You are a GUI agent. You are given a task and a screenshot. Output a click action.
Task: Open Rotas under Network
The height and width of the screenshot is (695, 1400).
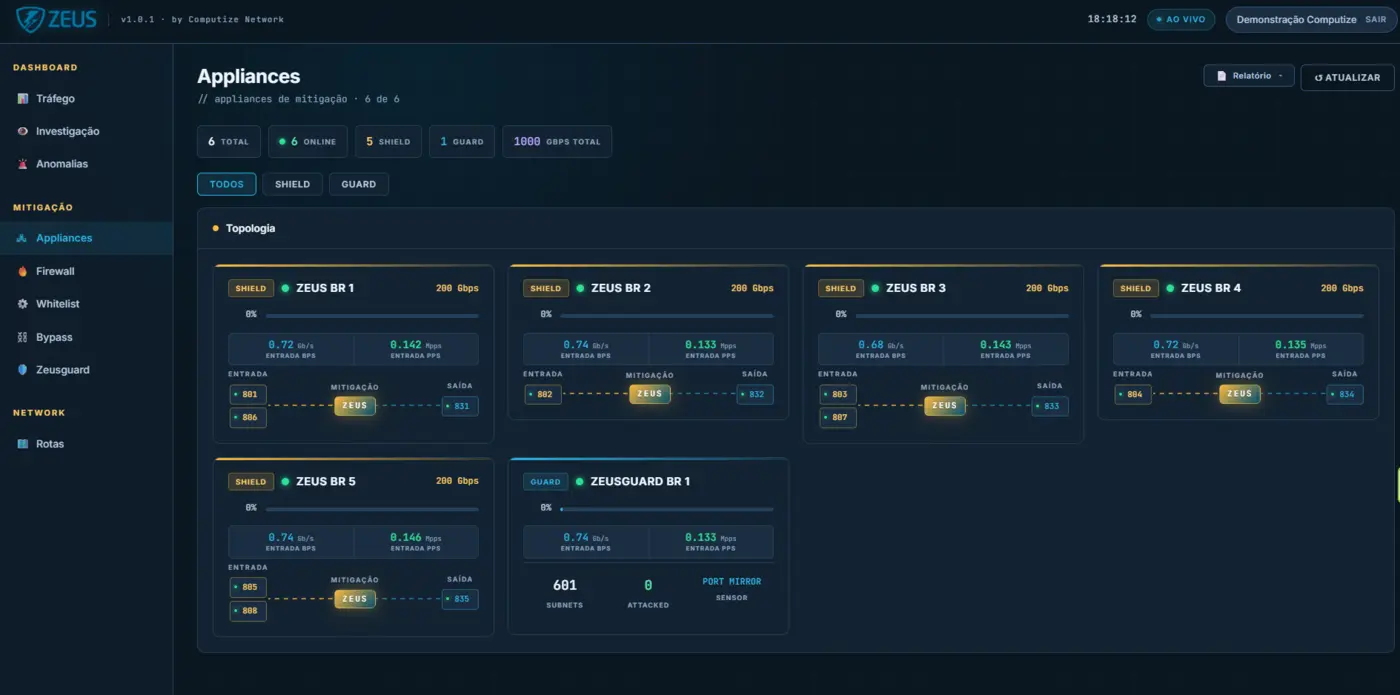pos(86,444)
